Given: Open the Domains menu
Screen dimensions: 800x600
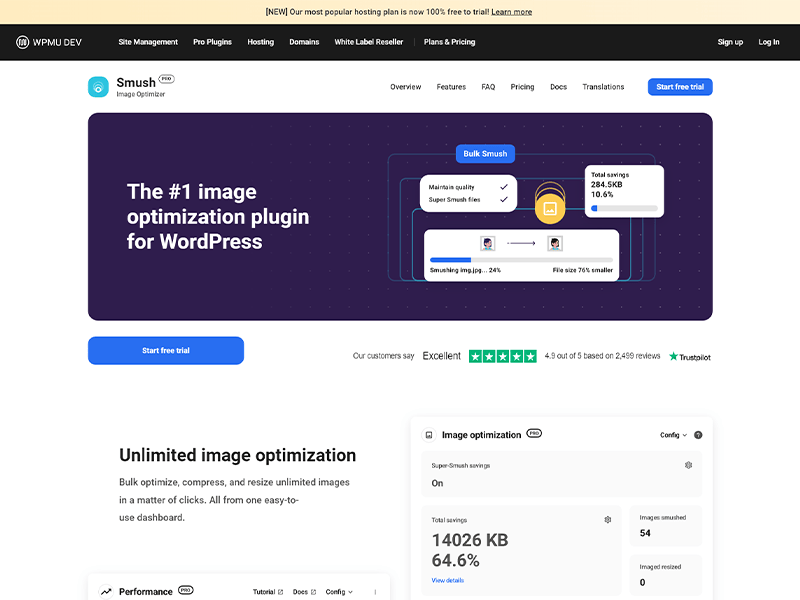Looking at the screenshot, I should click(304, 42).
